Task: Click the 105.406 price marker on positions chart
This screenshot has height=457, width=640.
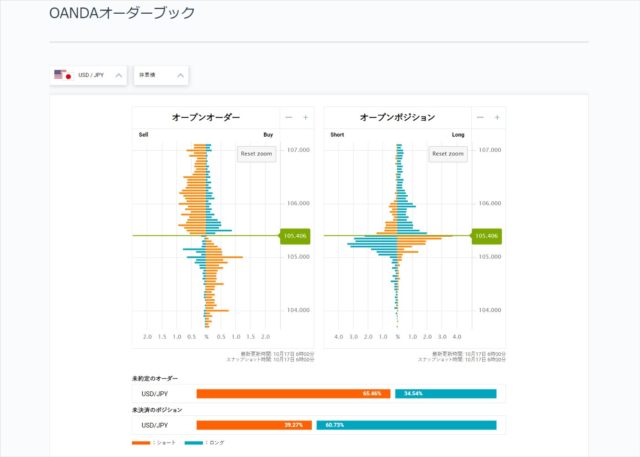Action: [x=487, y=236]
